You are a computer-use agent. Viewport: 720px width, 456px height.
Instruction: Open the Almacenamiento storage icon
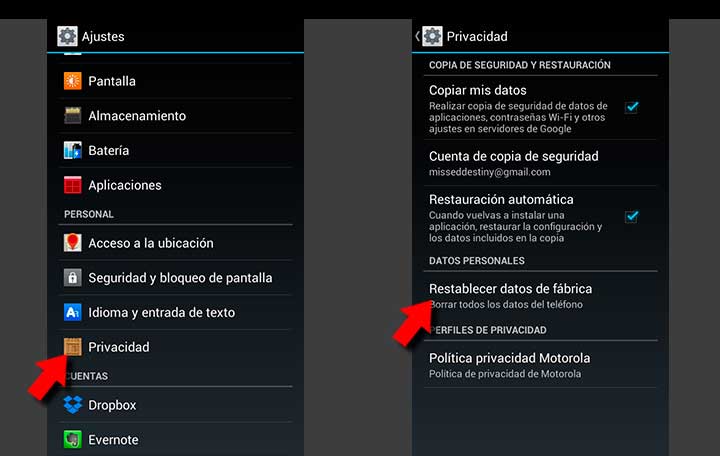coord(73,116)
